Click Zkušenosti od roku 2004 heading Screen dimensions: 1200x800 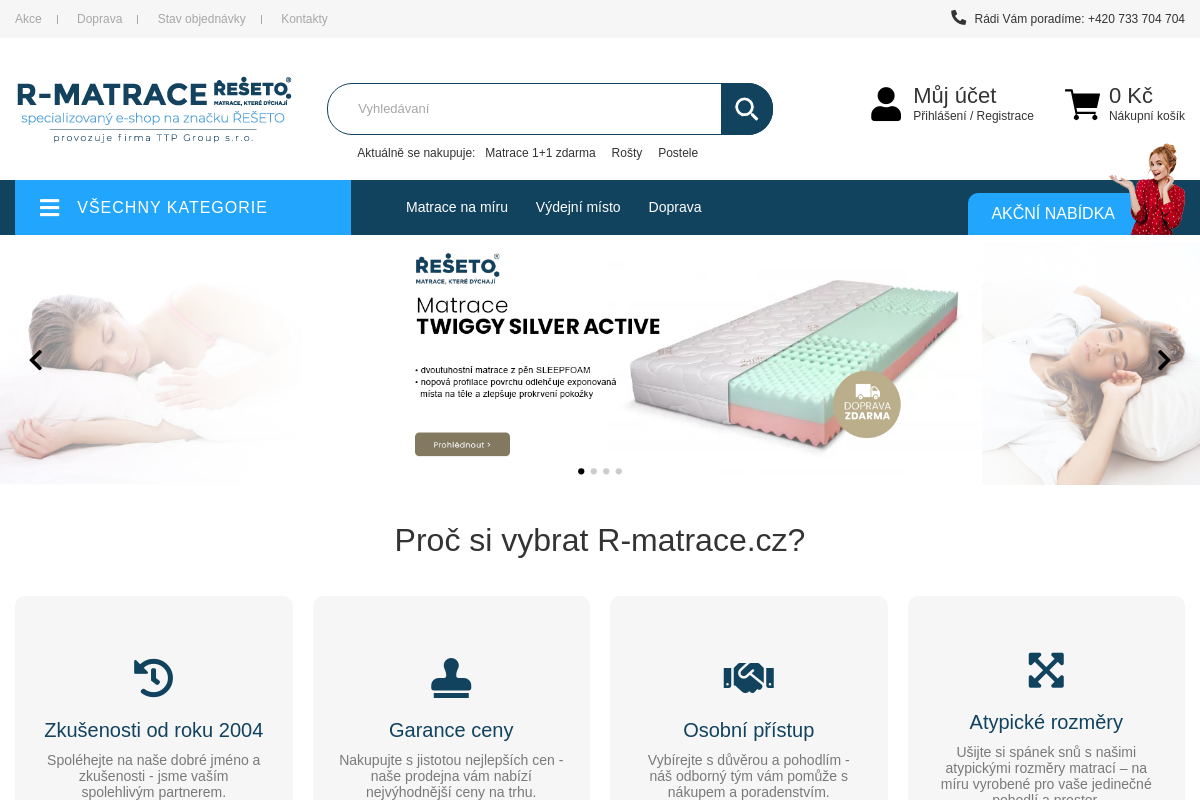point(154,730)
